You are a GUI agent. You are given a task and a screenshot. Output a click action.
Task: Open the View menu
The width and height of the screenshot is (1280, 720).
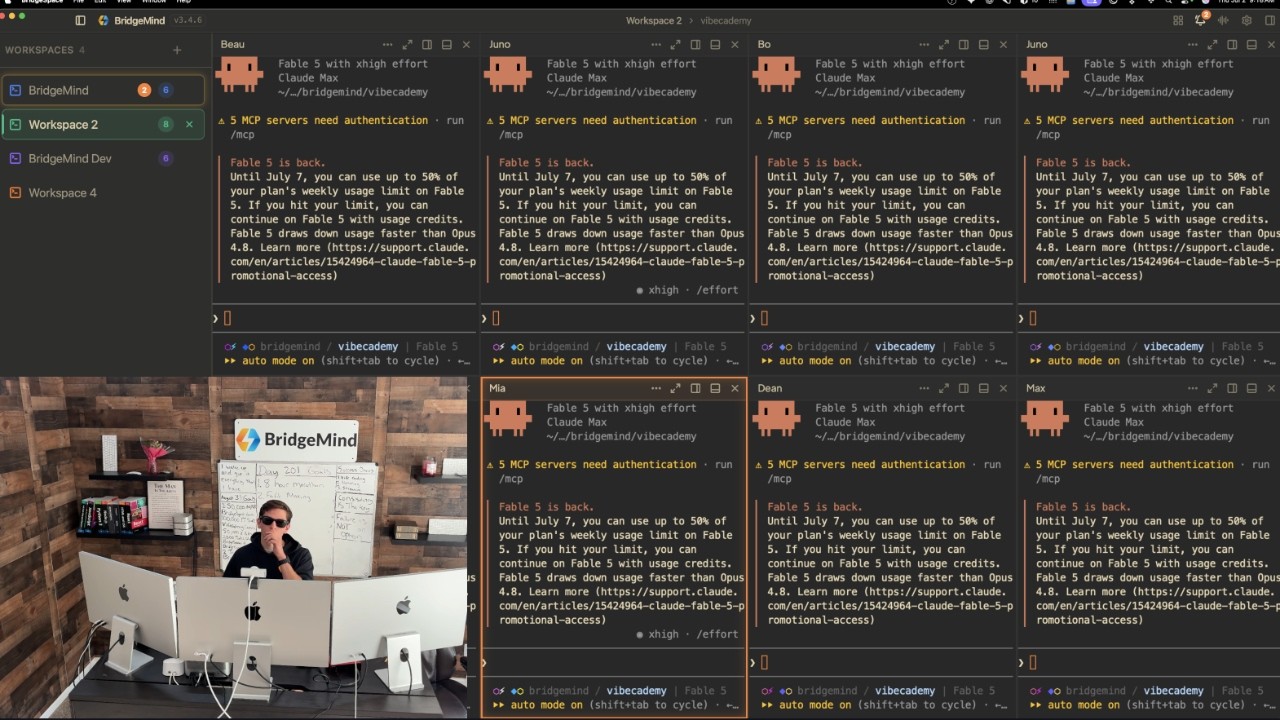(x=124, y=2)
